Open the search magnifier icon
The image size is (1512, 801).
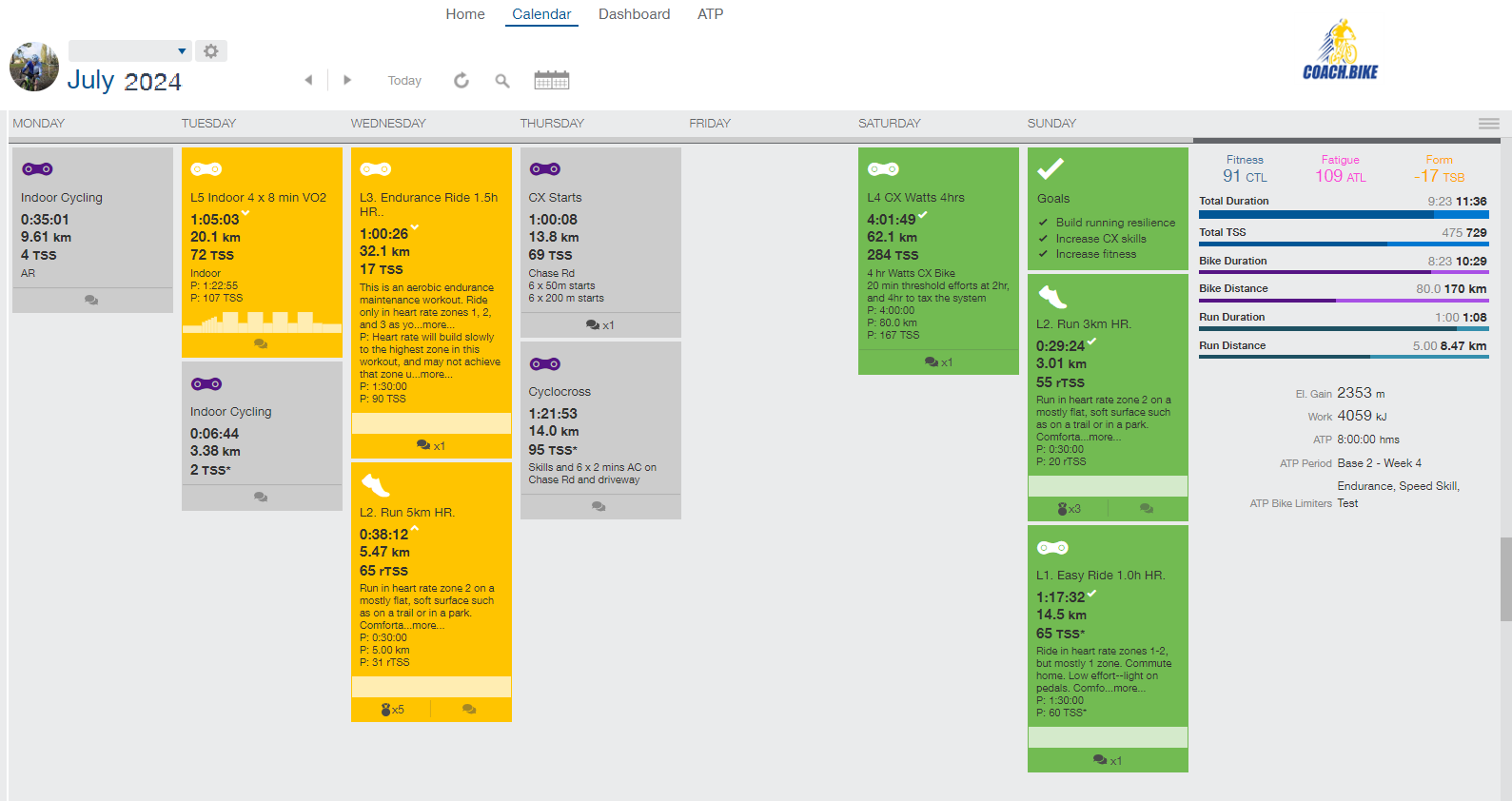(x=502, y=81)
